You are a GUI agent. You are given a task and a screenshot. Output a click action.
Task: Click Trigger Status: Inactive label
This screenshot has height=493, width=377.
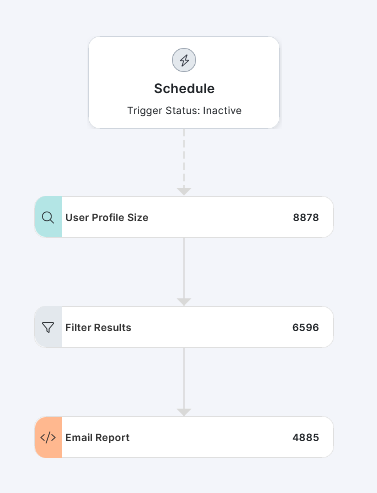(x=184, y=111)
